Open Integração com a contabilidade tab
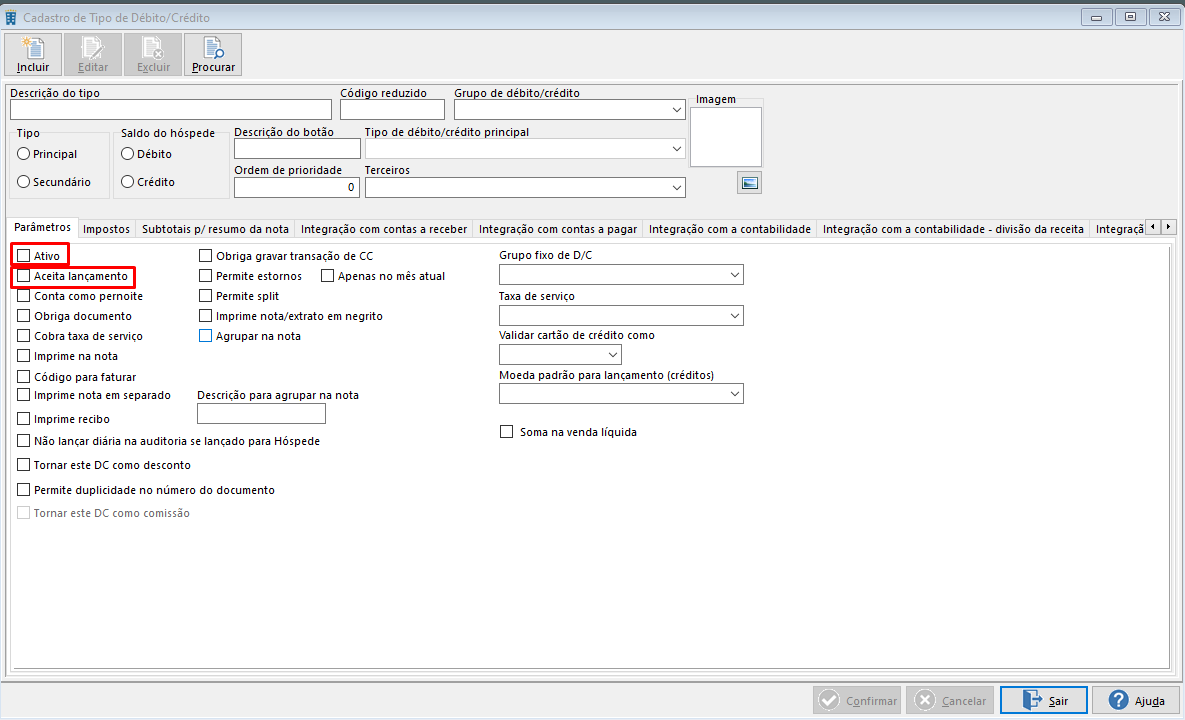 pyautogui.click(x=729, y=229)
